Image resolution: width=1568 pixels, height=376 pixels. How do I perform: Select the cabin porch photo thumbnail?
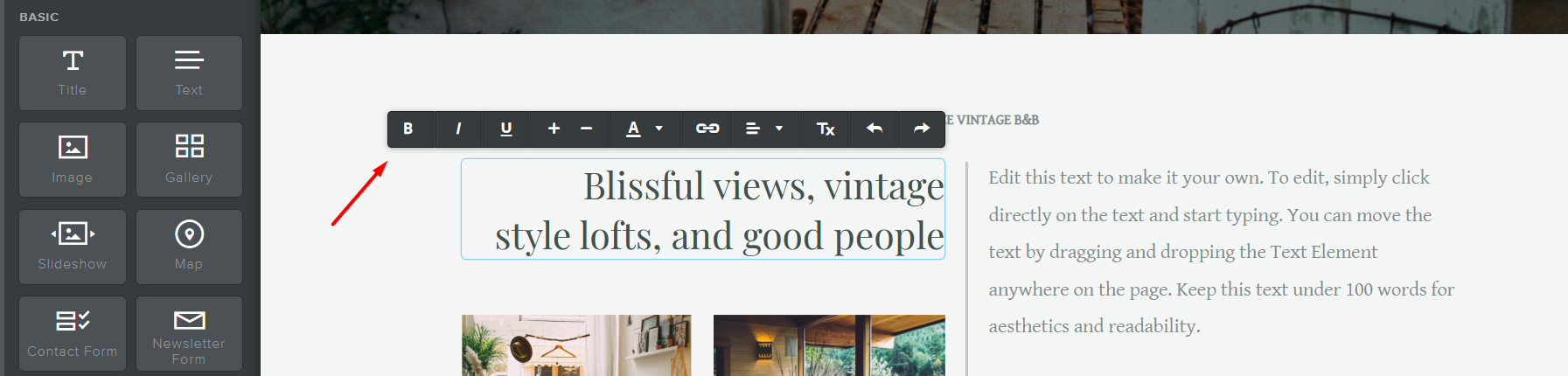click(829, 345)
